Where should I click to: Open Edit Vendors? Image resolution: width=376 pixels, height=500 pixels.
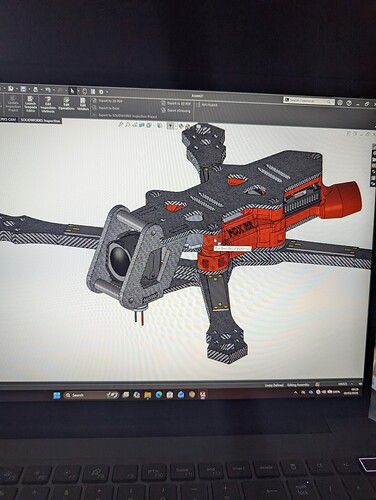(83, 104)
